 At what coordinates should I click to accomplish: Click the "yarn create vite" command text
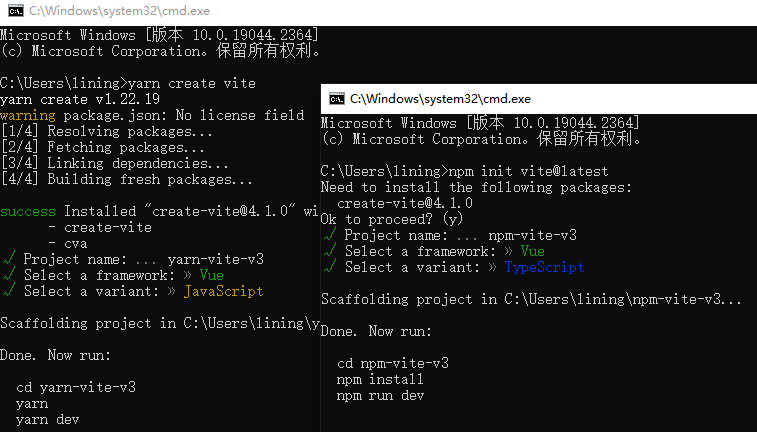click(192, 83)
